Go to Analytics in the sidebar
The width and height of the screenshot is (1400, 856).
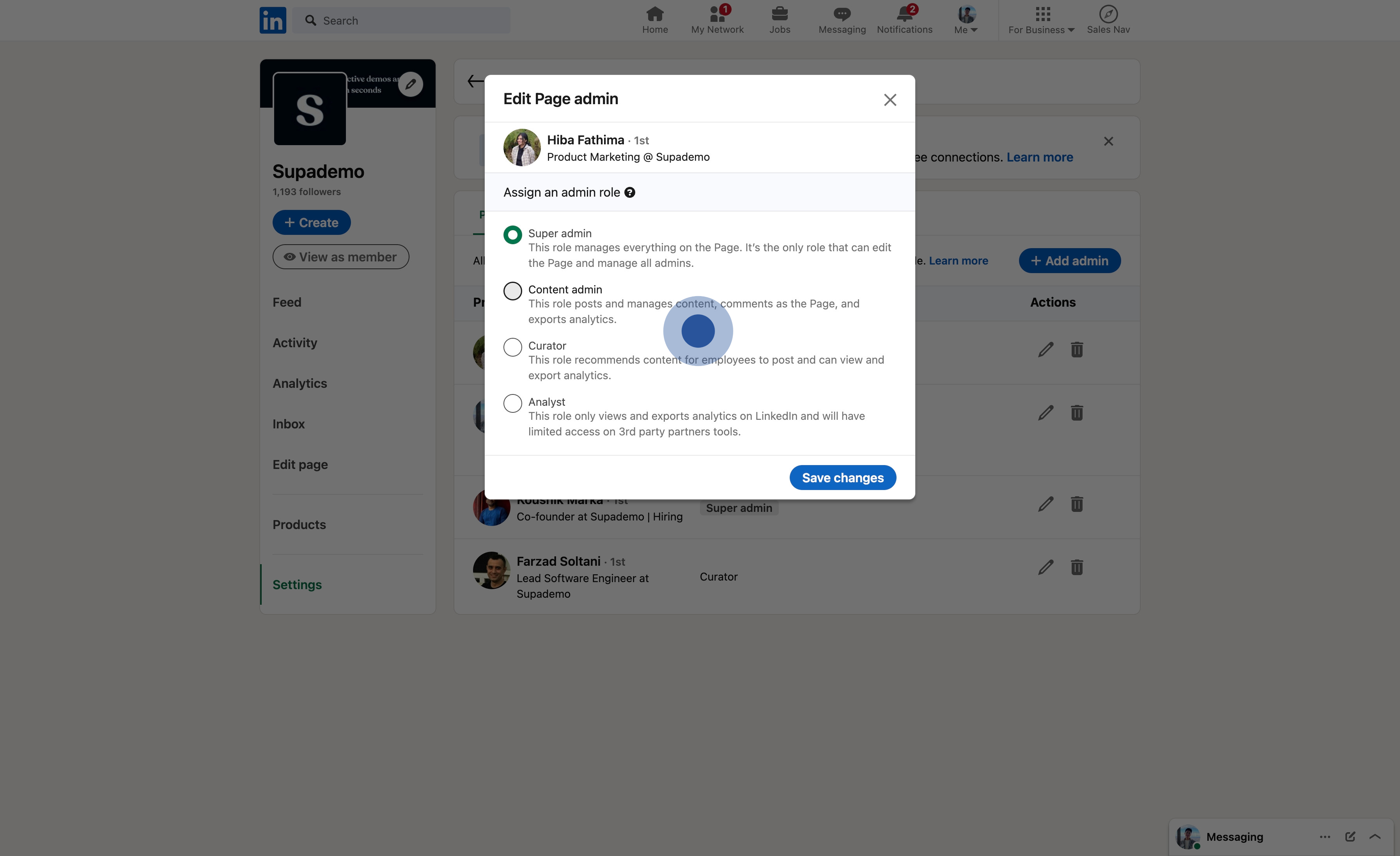click(x=299, y=384)
